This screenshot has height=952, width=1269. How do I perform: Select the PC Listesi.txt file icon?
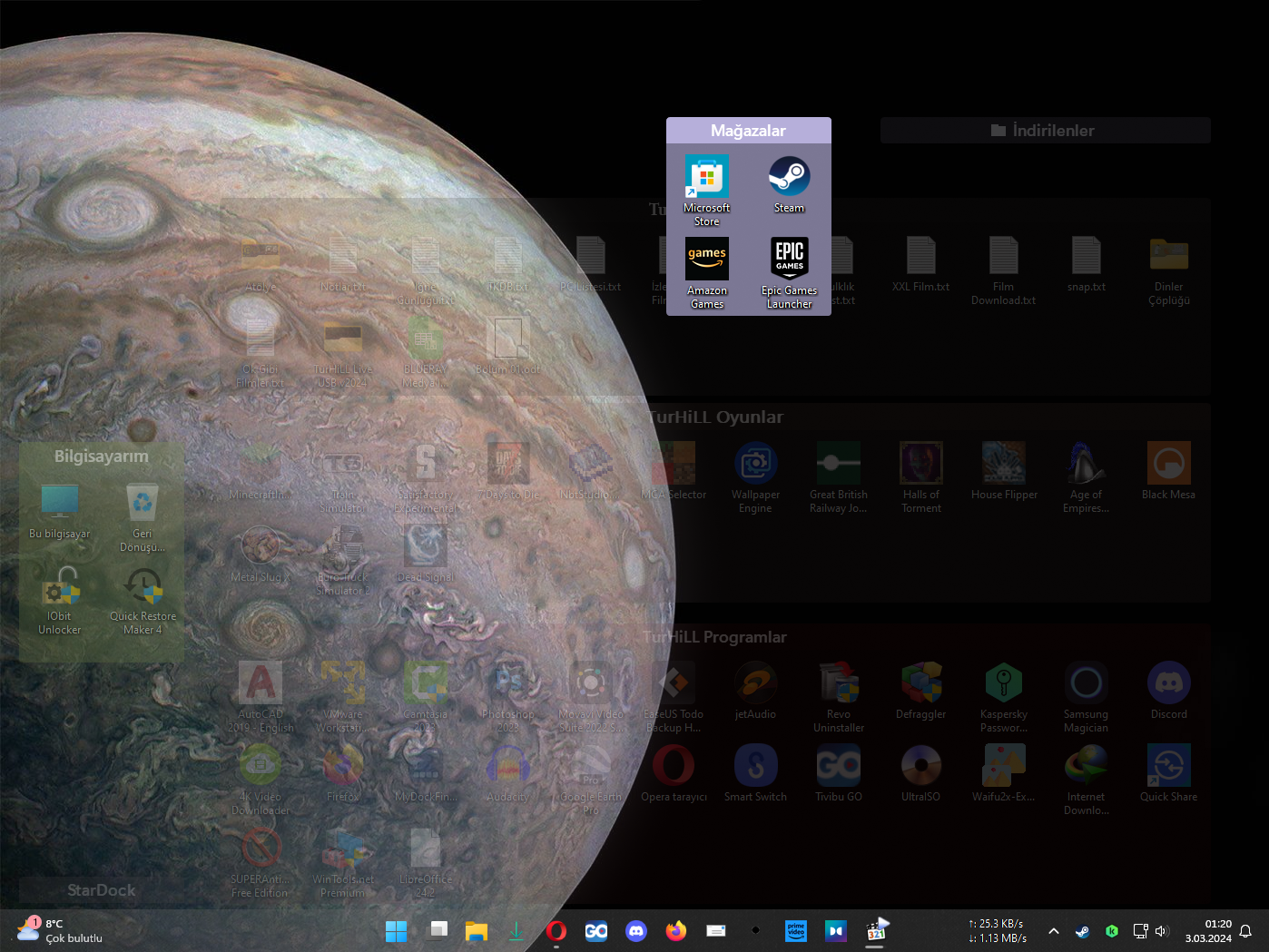coord(590,263)
